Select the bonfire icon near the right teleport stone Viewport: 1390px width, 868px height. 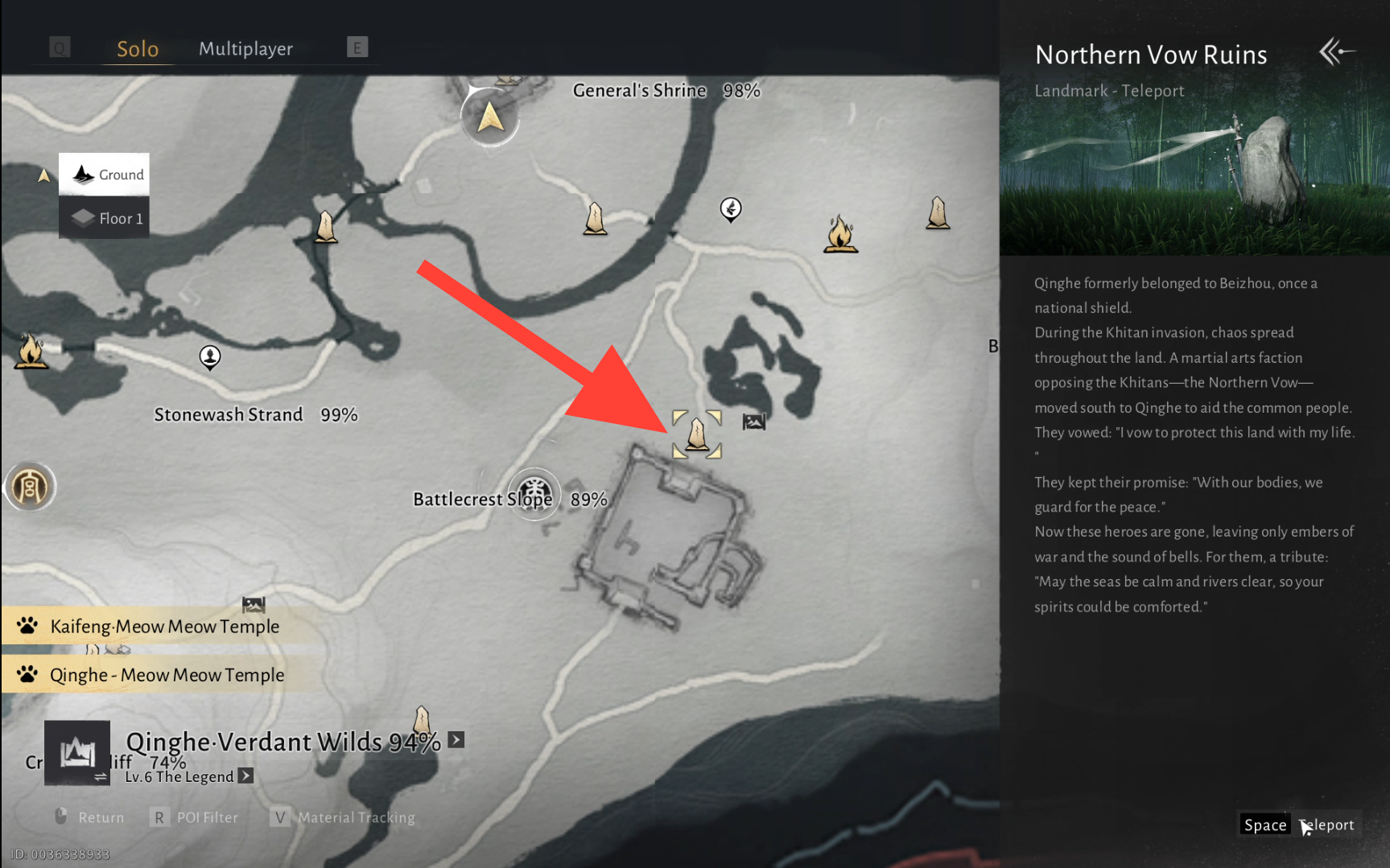840,234
